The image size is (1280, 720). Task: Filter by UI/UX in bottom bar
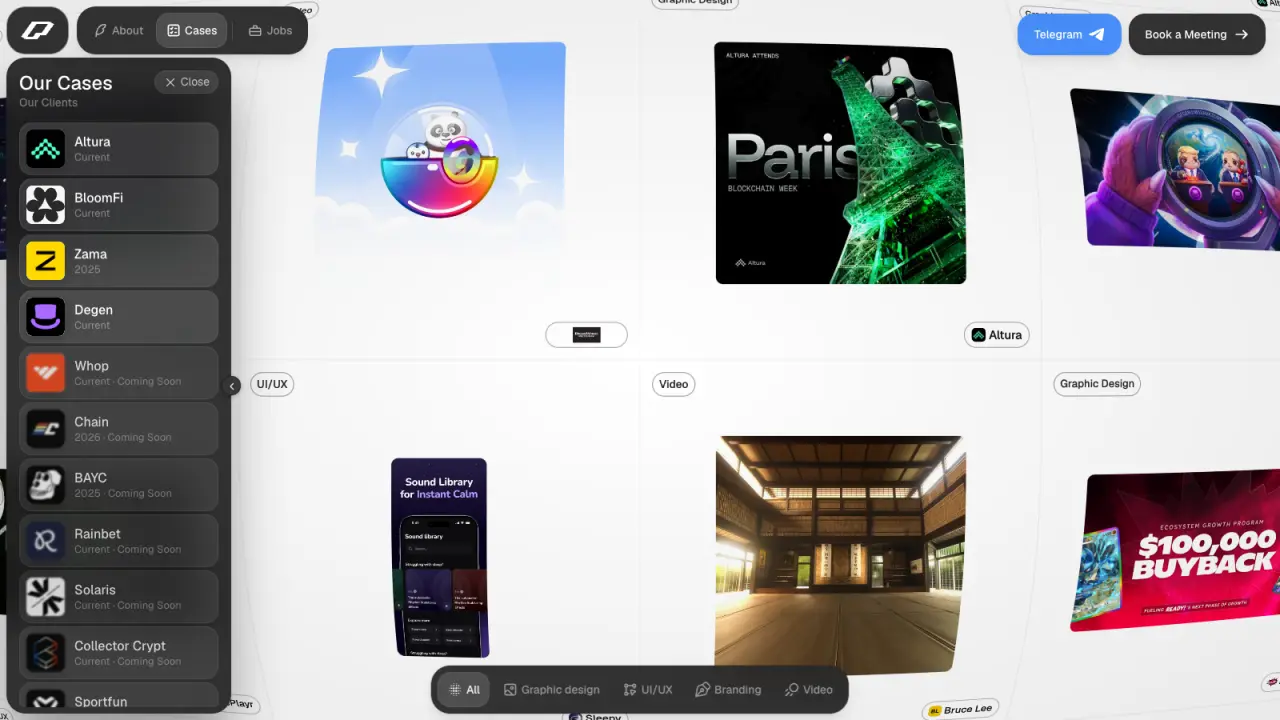[x=648, y=689]
